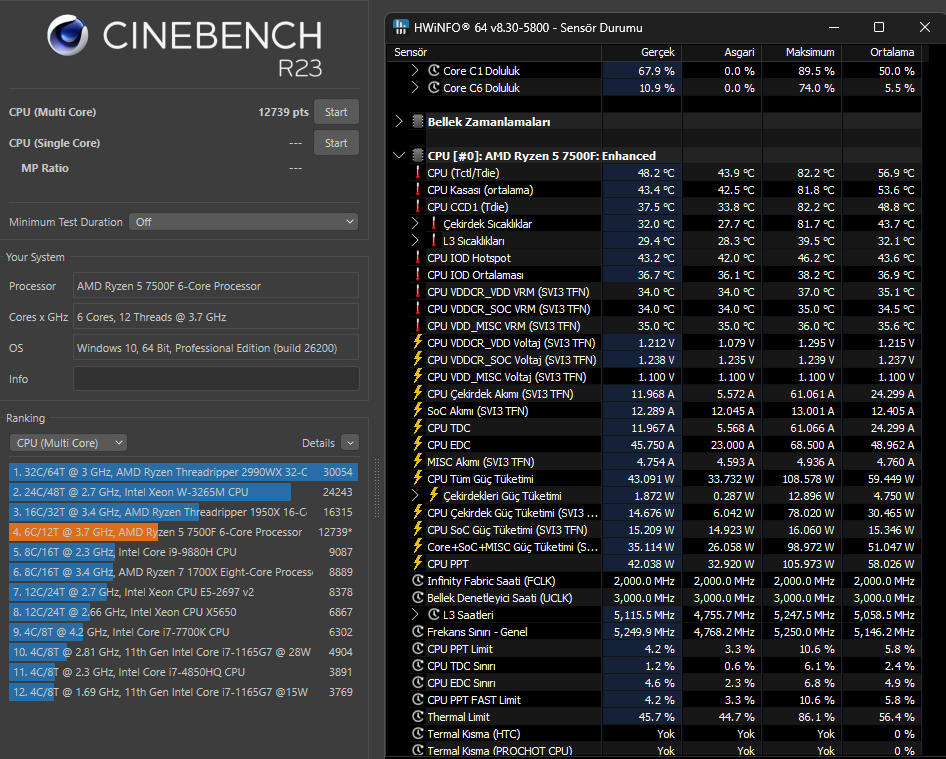Click the thermometer icon of CPU (Tctl/Tdie)
The width and height of the screenshot is (946, 759).
point(417,173)
